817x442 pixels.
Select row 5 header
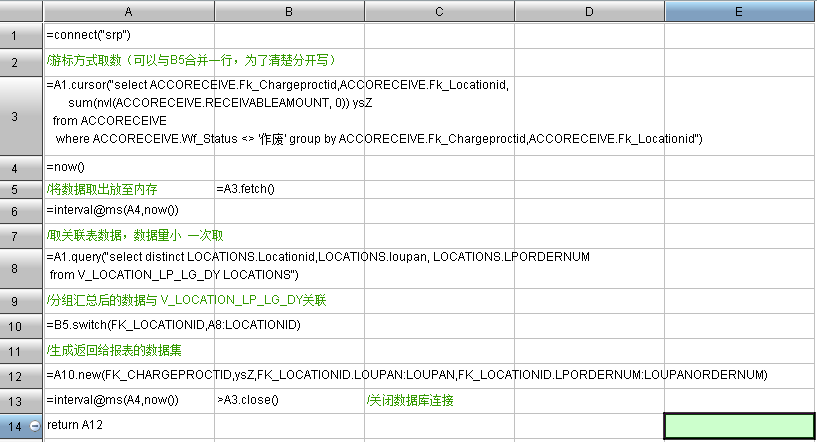click(x=21, y=190)
